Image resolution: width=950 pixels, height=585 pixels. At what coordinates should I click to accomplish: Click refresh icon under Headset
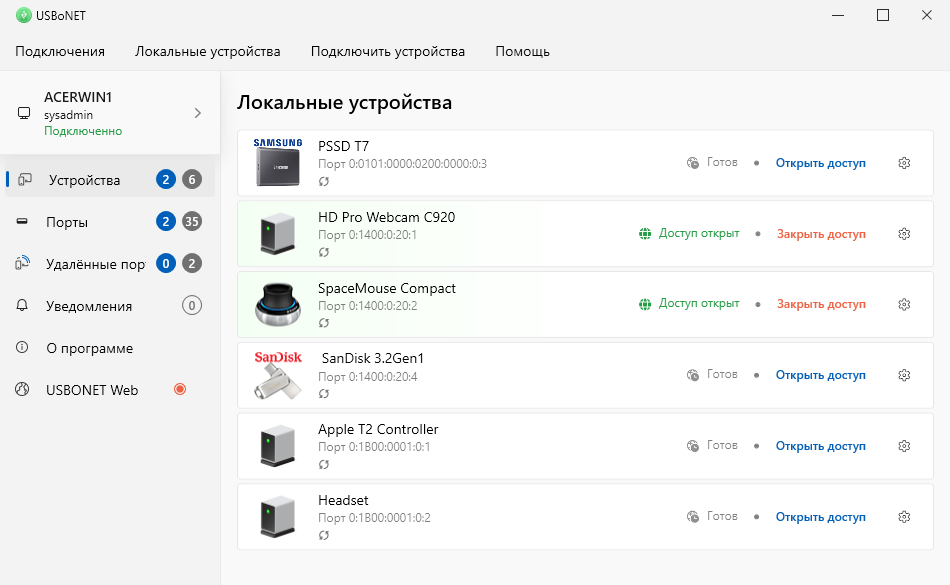point(324,535)
